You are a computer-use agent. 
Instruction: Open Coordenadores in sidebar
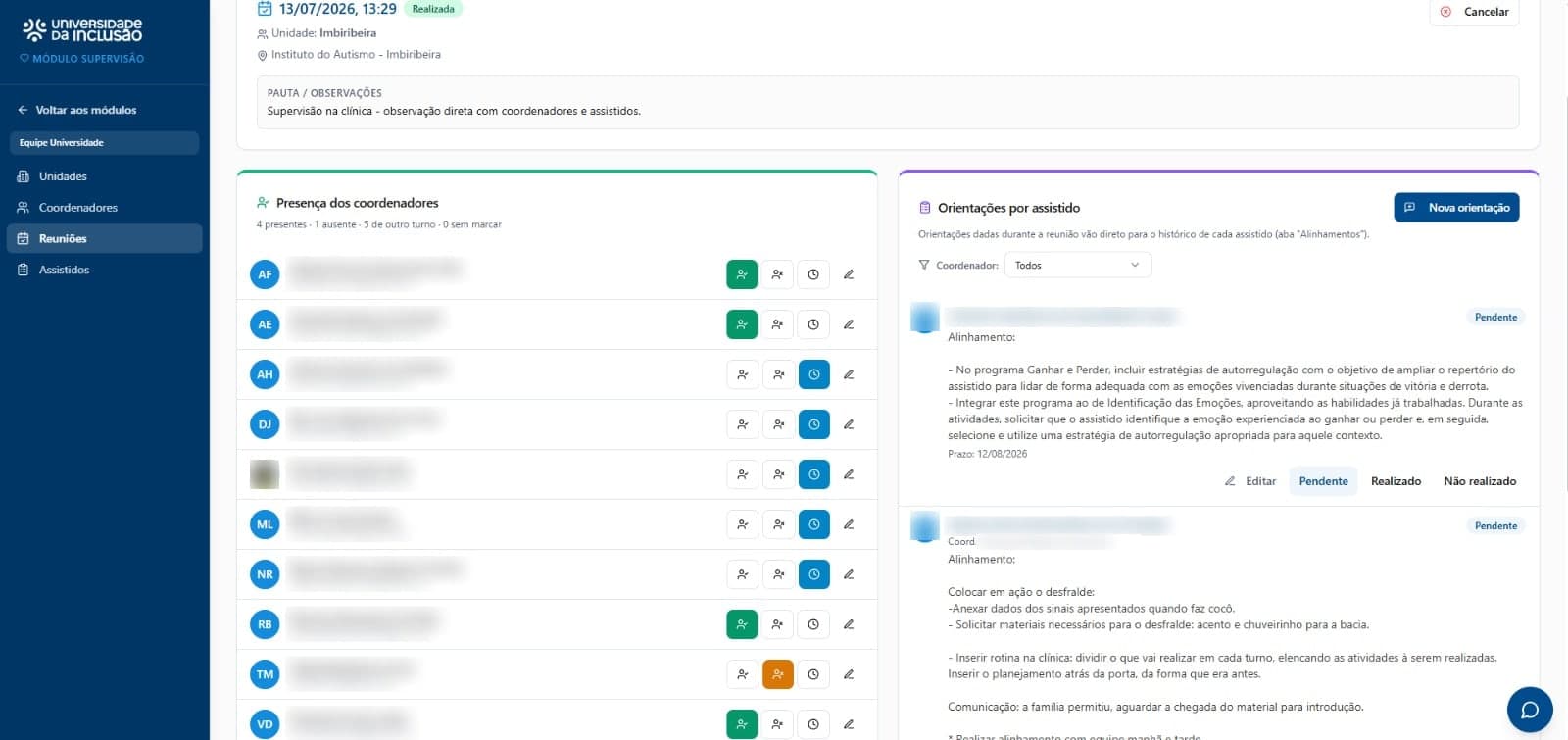104,208
